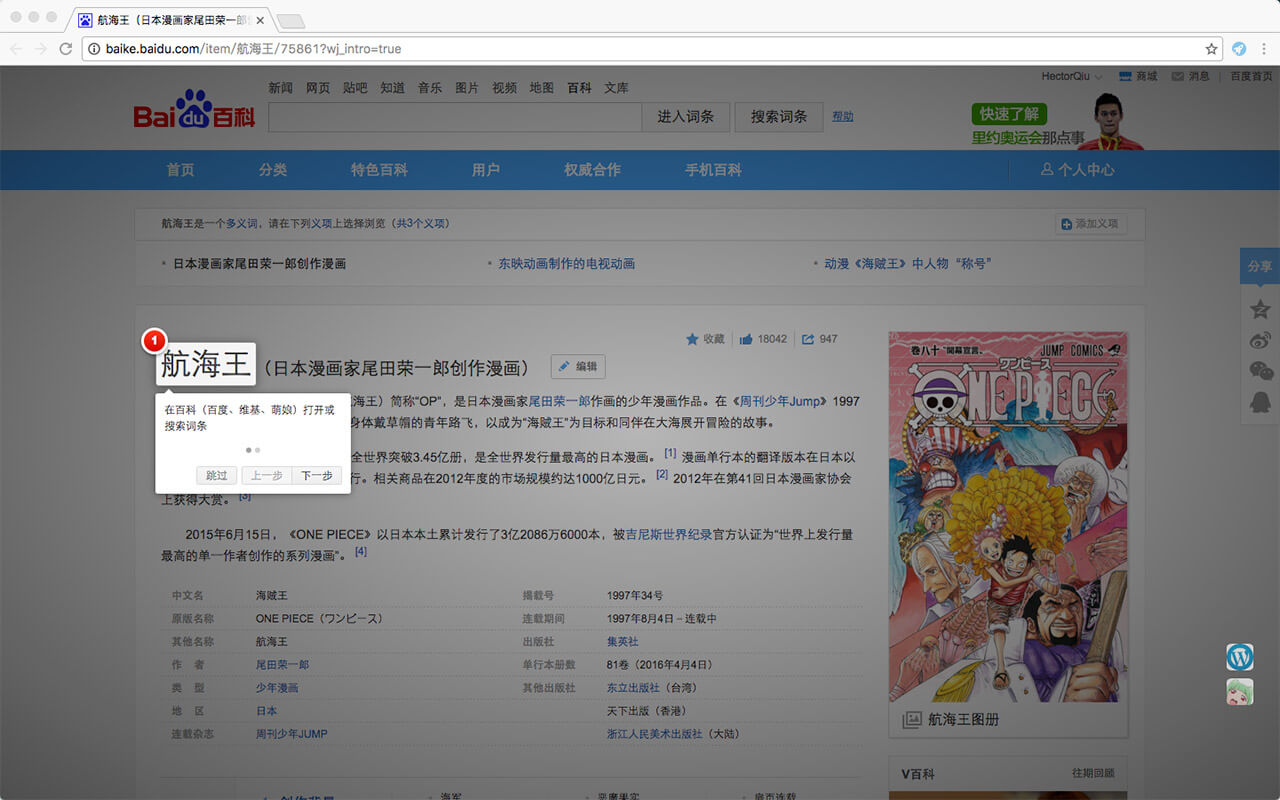This screenshot has width=1280, height=800.
Task: Click the 收藏 star icon
Action: click(x=692, y=339)
